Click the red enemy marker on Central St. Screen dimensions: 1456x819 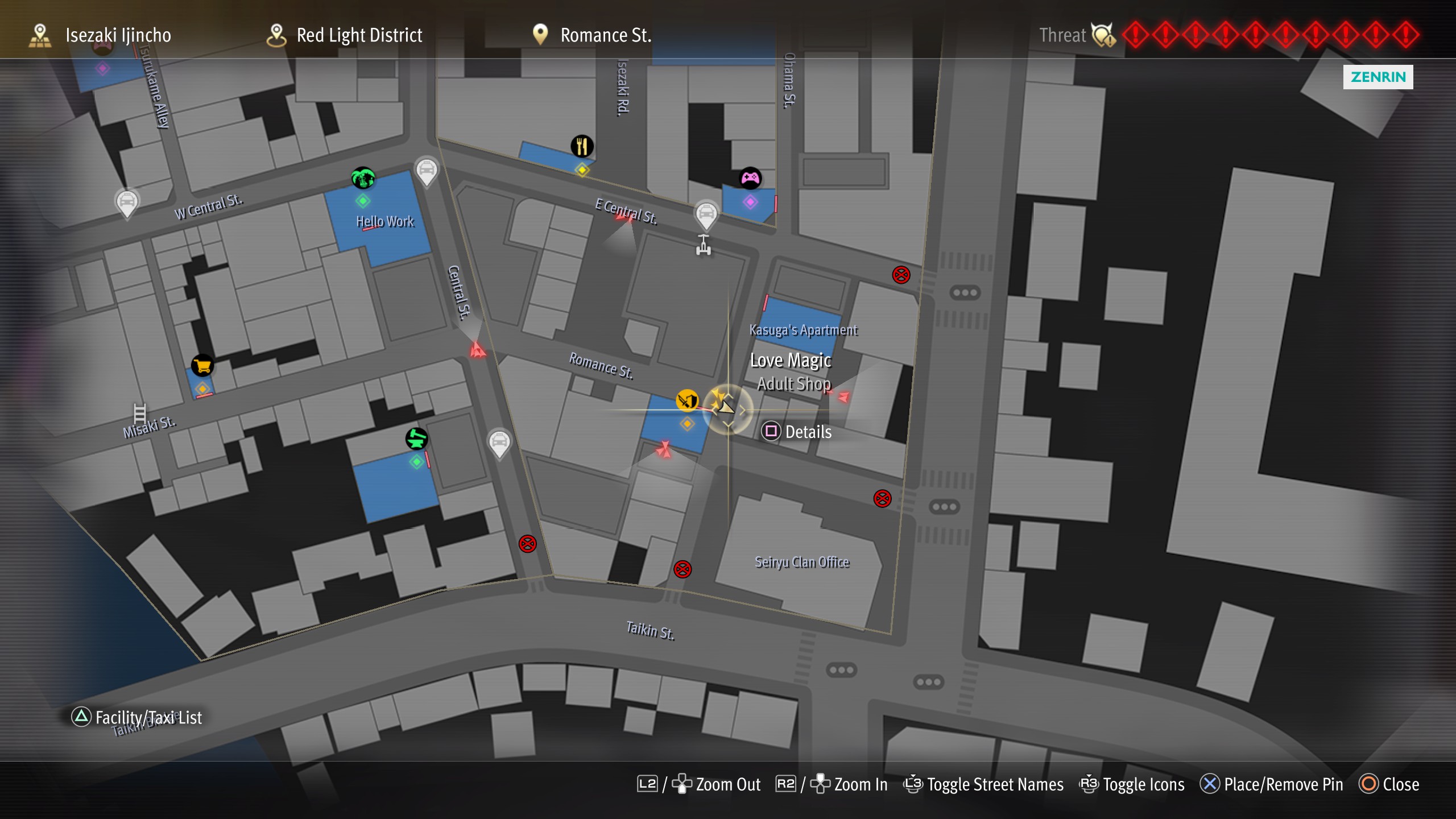click(477, 350)
